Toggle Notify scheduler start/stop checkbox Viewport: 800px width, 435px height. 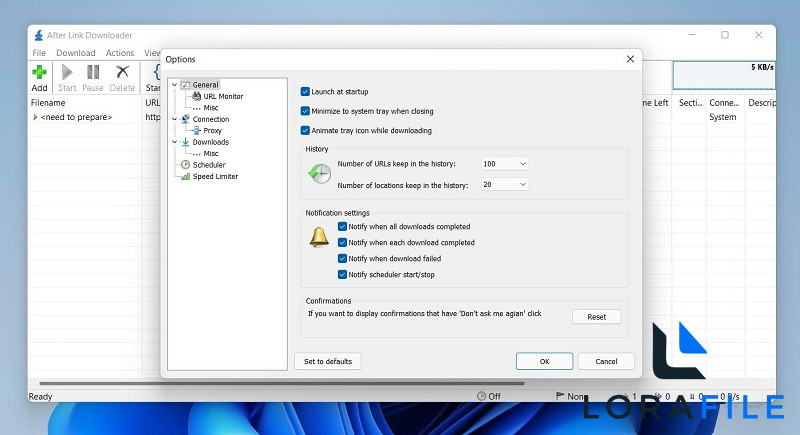click(342, 274)
